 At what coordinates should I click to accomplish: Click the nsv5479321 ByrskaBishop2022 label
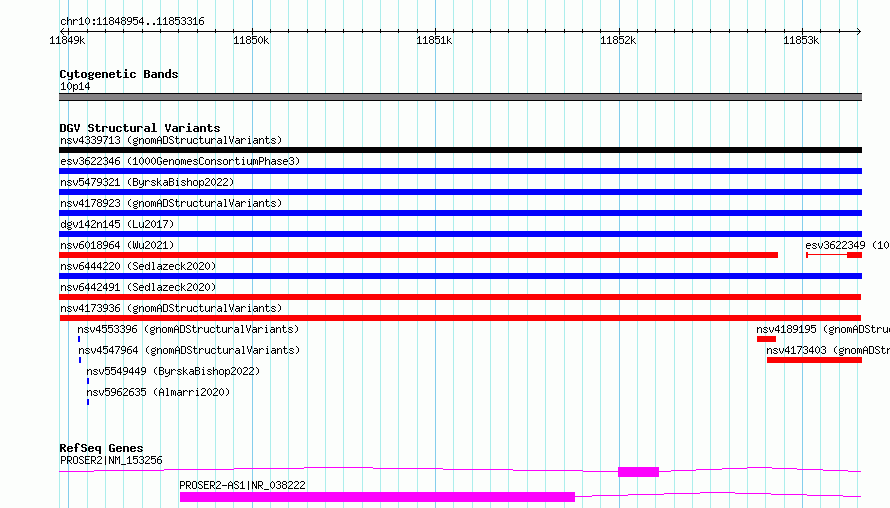pyautogui.click(x=147, y=182)
